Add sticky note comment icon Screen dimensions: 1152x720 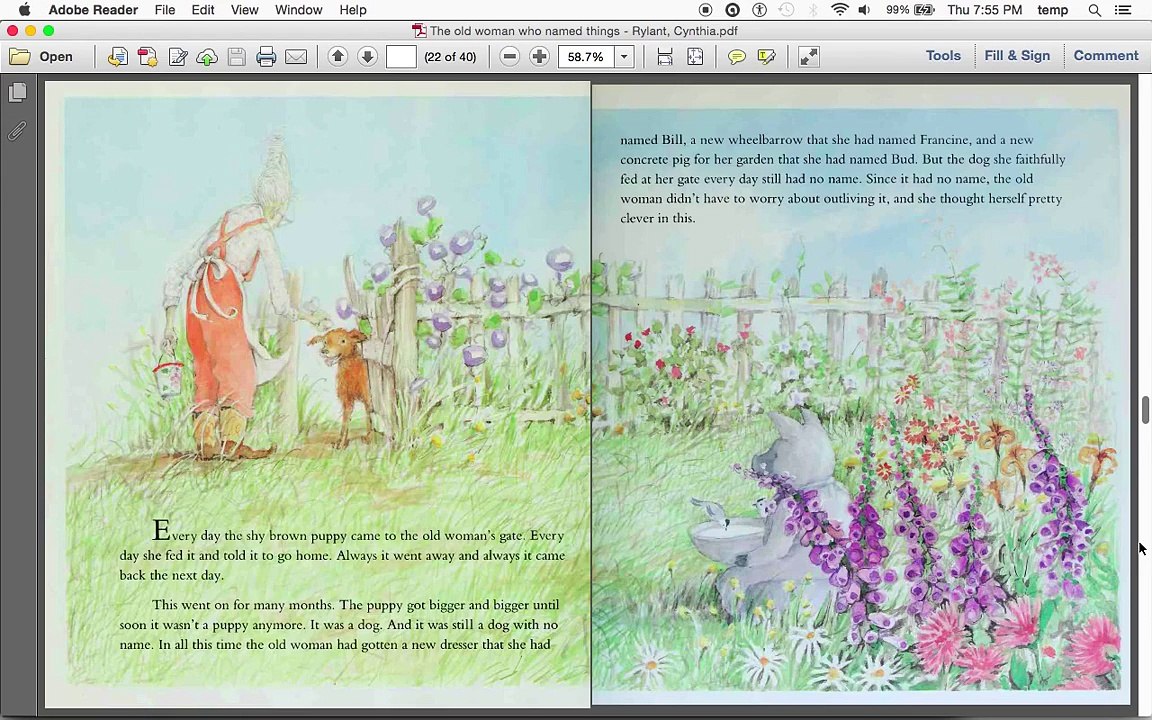[x=736, y=57]
